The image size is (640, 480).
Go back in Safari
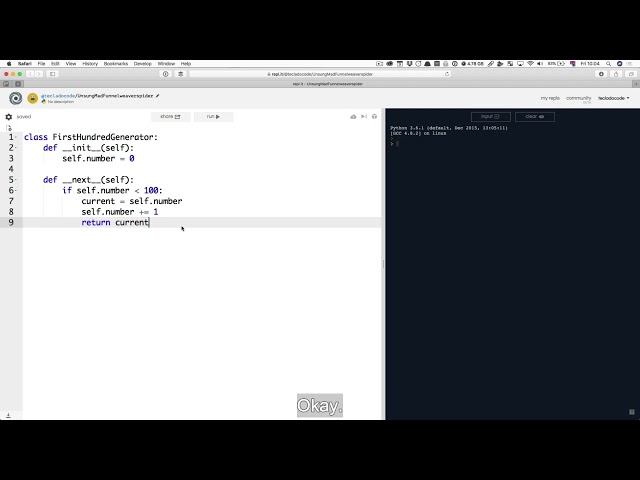(30, 74)
